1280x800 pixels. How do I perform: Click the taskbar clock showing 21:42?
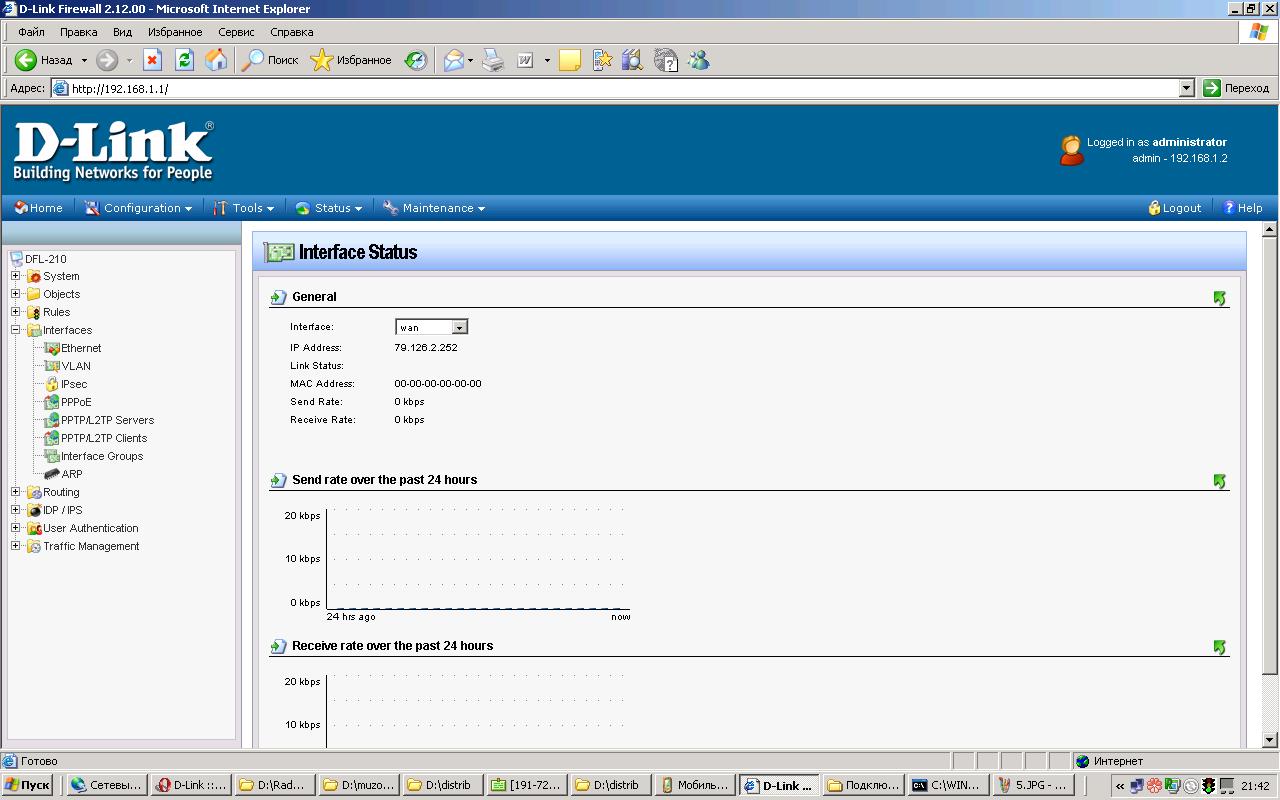tap(1255, 786)
